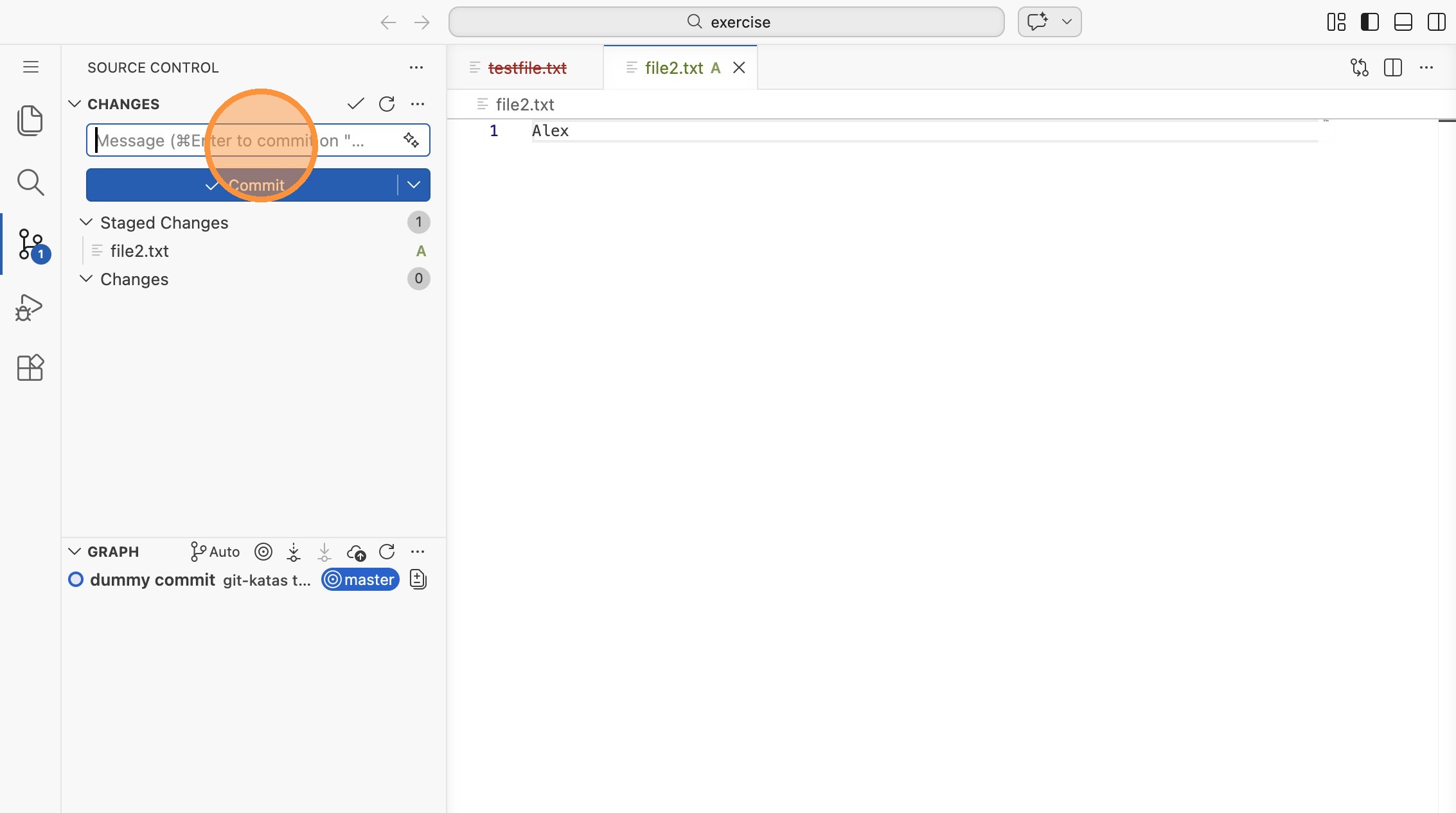Open the Explorer view icon
Screen dimensions: 1456x813
pos(30,121)
